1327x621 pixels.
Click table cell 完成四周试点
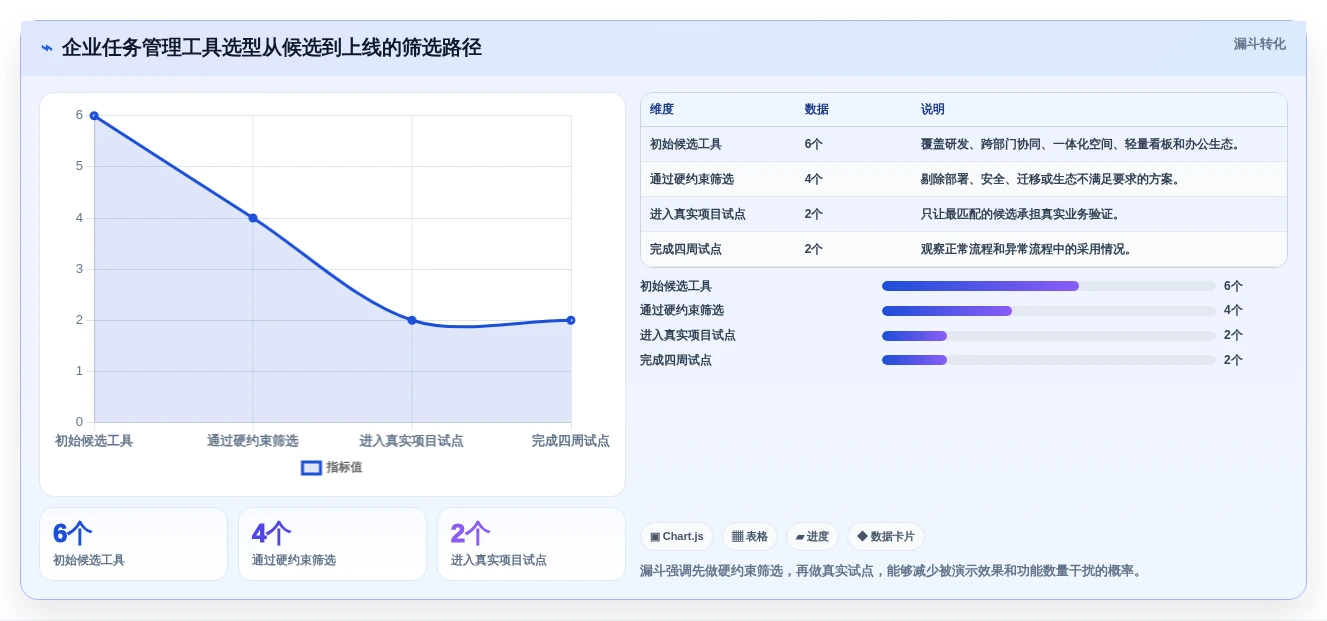[x=686, y=249]
